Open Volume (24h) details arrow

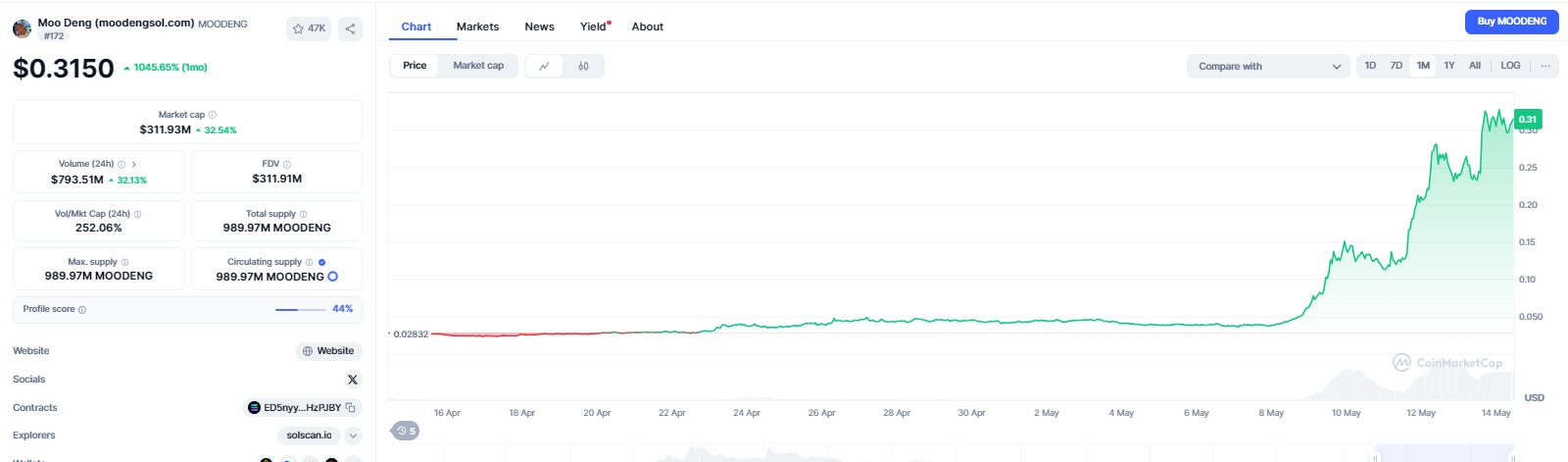[134, 165]
